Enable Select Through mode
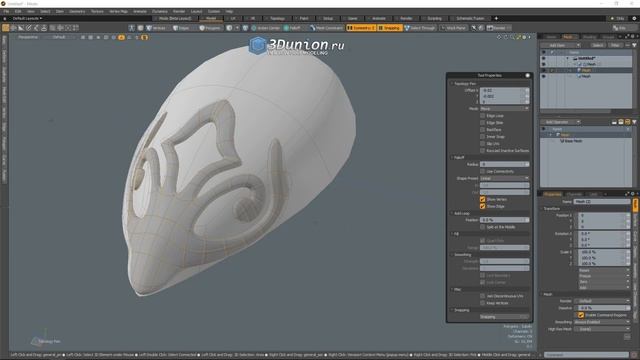 click(420, 28)
